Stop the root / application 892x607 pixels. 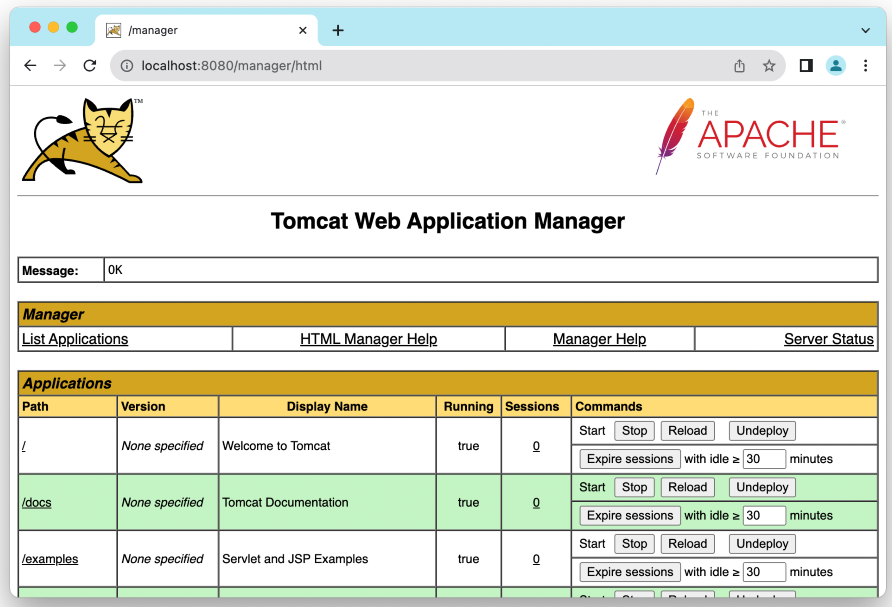point(634,431)
